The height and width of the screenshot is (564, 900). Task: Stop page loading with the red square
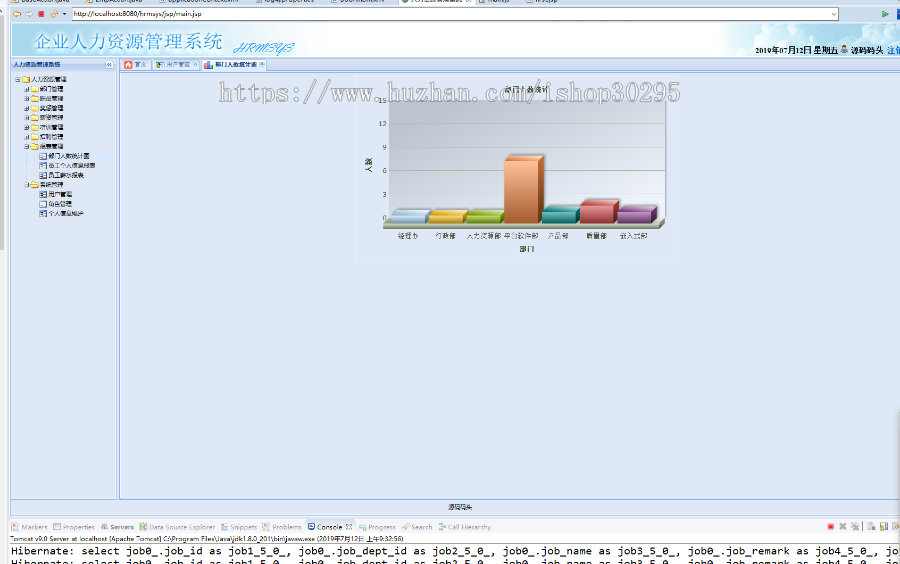click(x=41, y=14)
